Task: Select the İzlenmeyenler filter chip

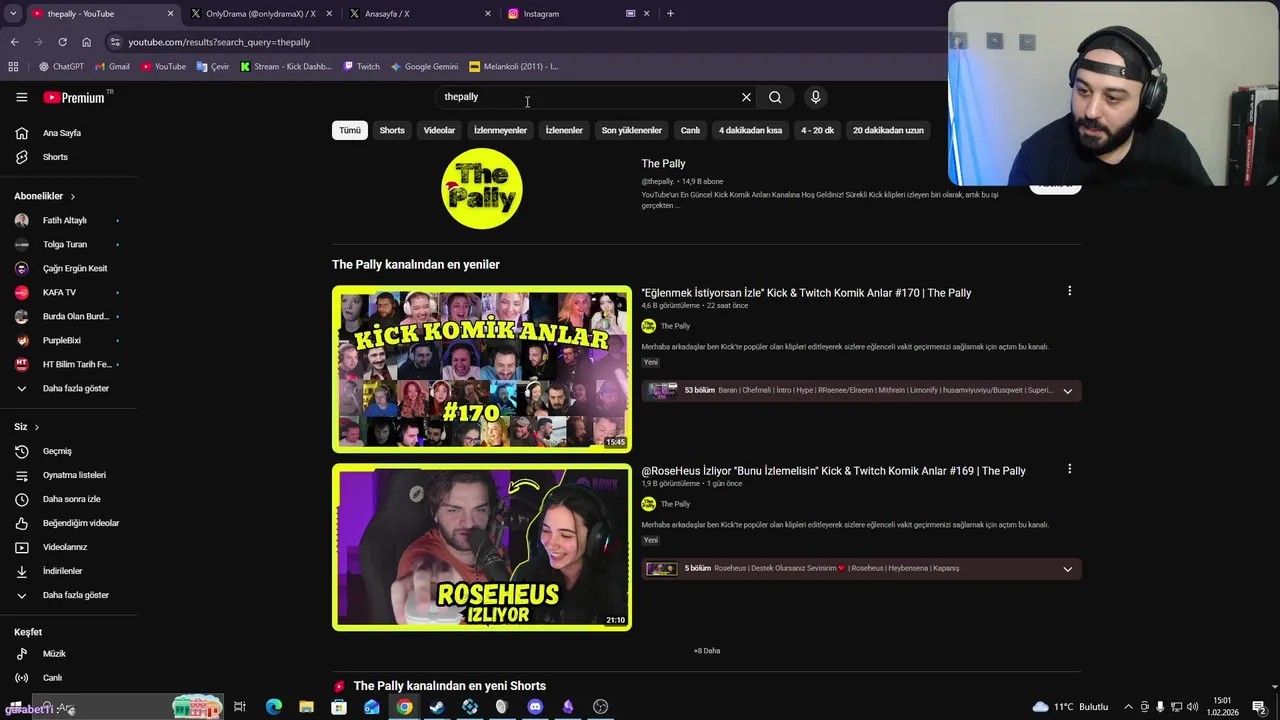Action: [500, 130]
